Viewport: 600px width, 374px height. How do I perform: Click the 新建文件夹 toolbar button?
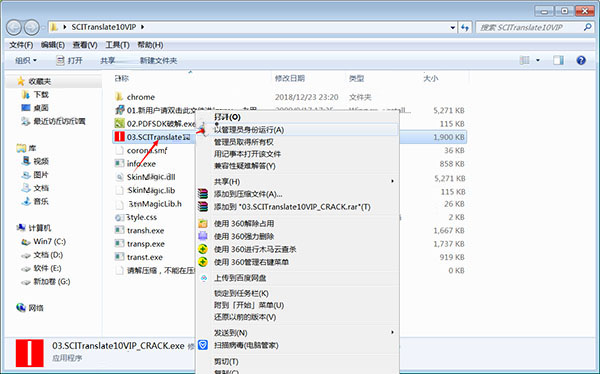click(158, 60)
